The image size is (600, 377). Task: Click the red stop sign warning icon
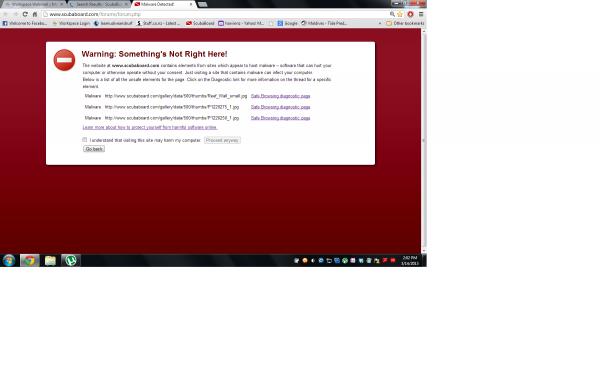tap(64, 60)
